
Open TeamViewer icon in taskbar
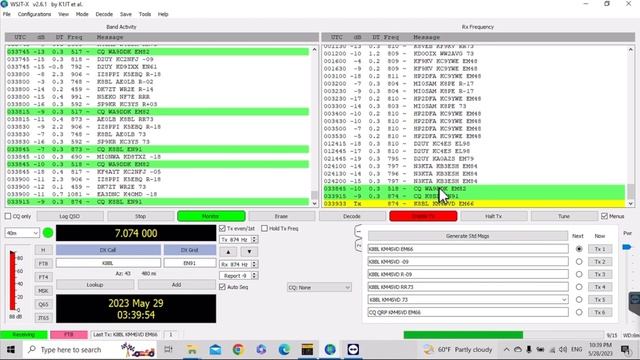click(x=353, y=350)
